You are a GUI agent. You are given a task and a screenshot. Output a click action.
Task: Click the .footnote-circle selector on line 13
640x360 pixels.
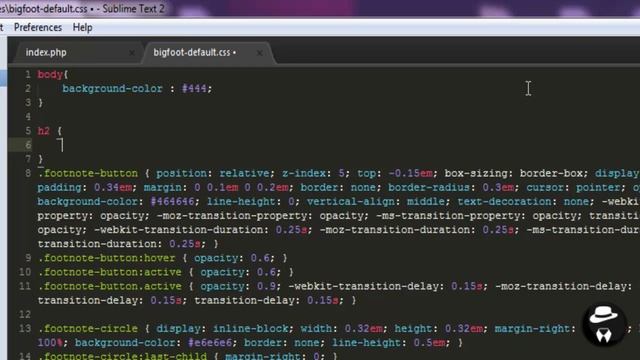pyautogui.click(x=89, y=329)
